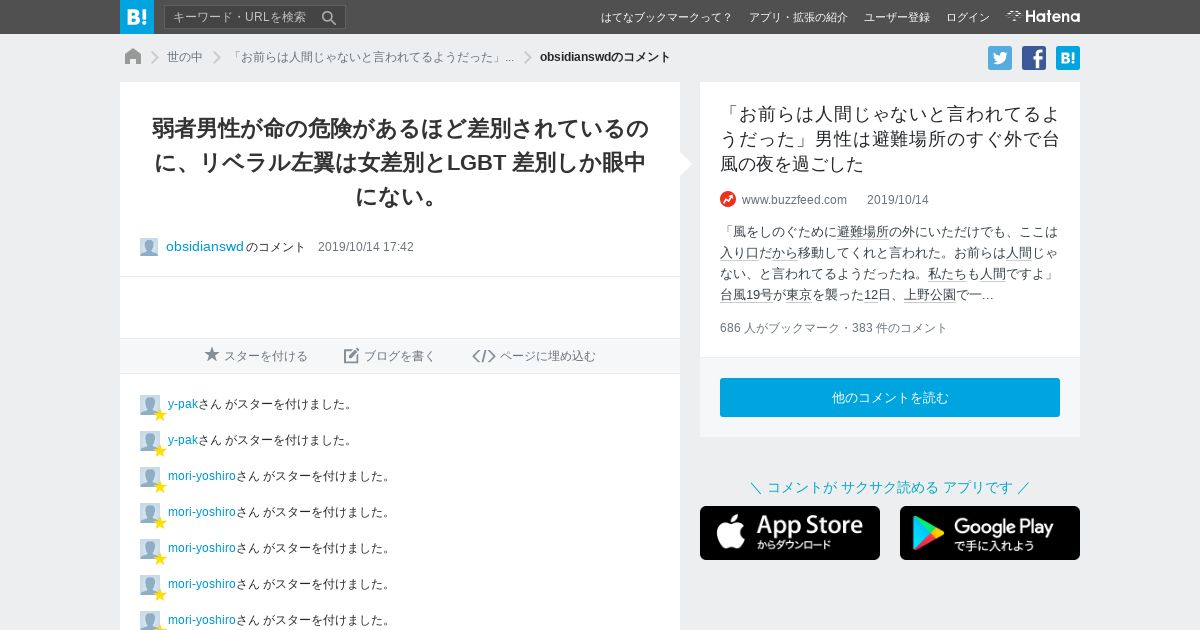Click obsidianswd avatar image

[149, 247]
